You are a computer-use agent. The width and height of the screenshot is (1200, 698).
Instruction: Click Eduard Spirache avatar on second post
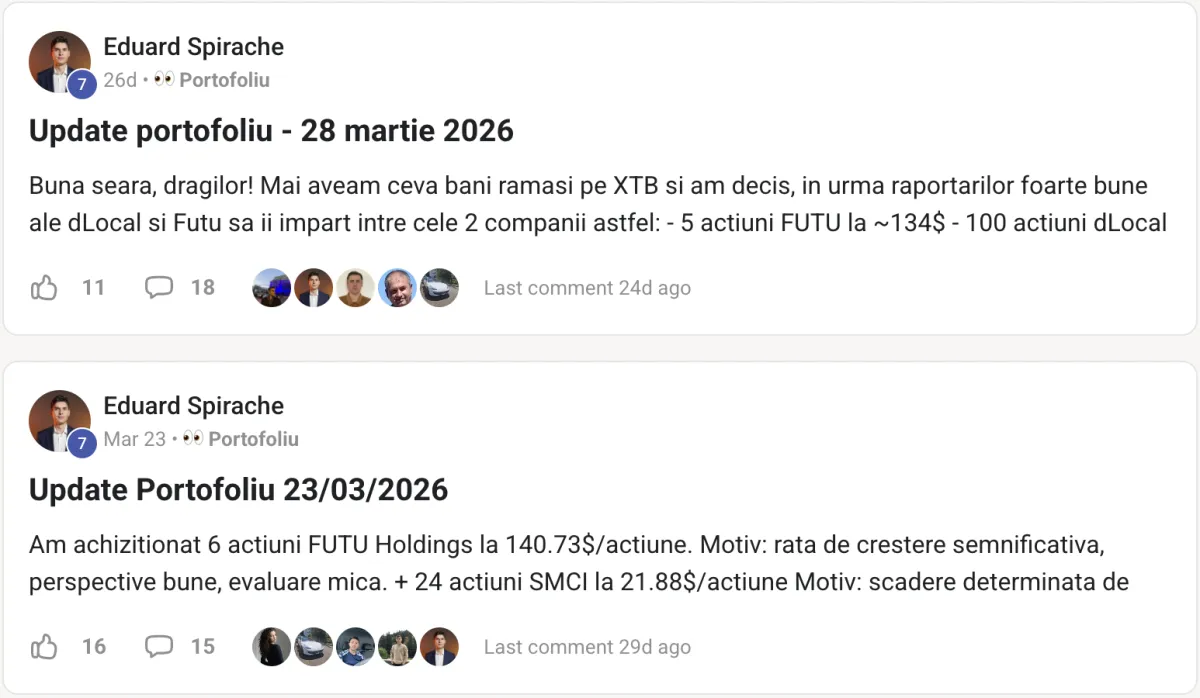(x=60, y=421)
